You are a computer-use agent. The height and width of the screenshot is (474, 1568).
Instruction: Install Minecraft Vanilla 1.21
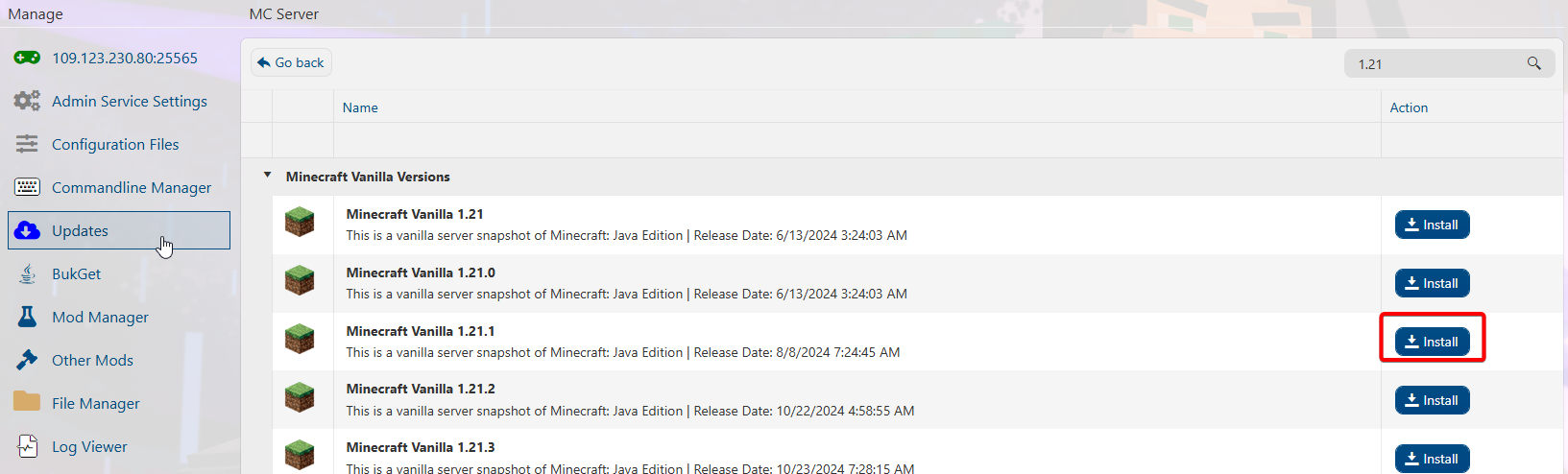pos(1432,225)
